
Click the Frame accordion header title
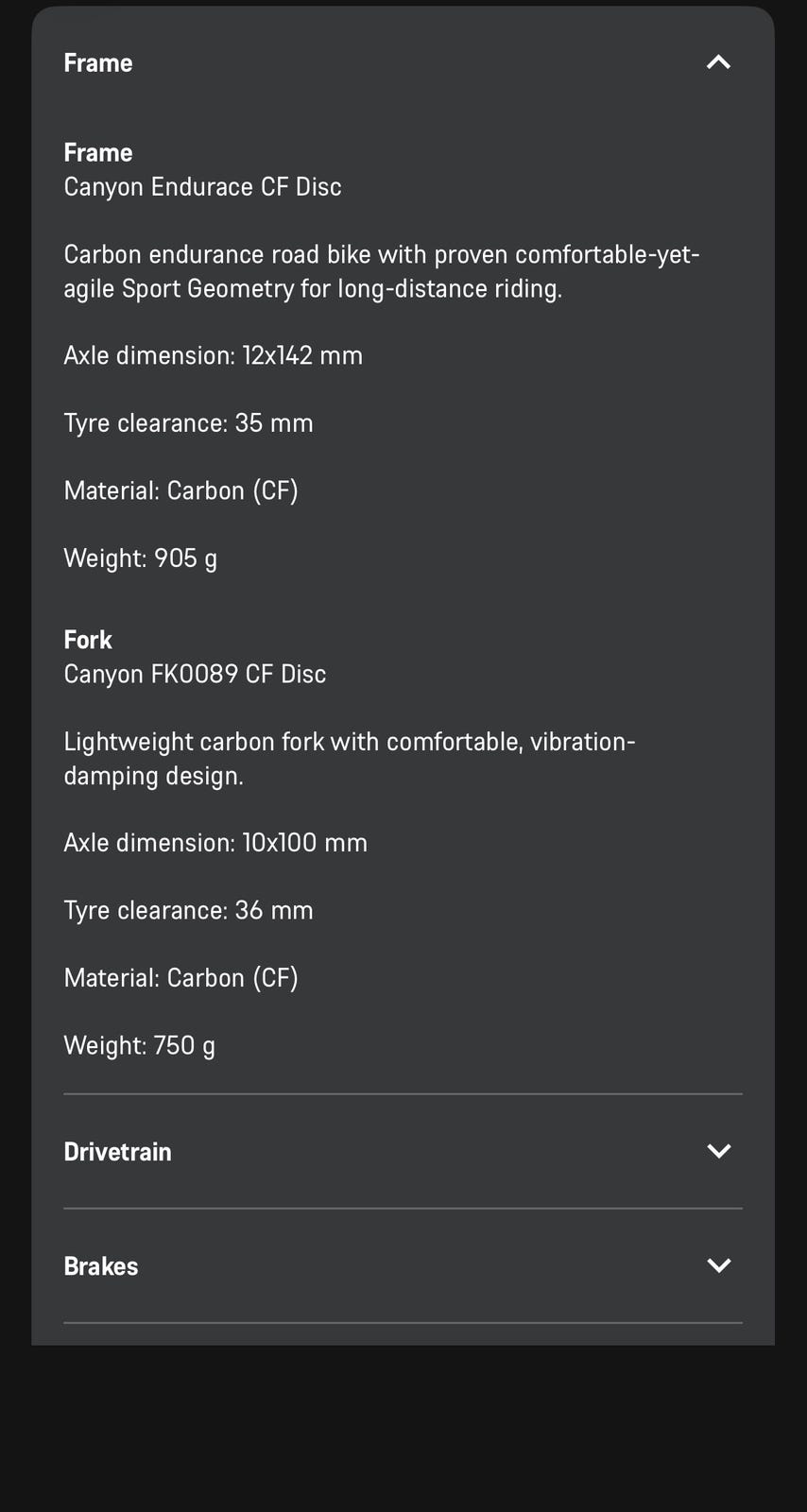click(98, 63)
